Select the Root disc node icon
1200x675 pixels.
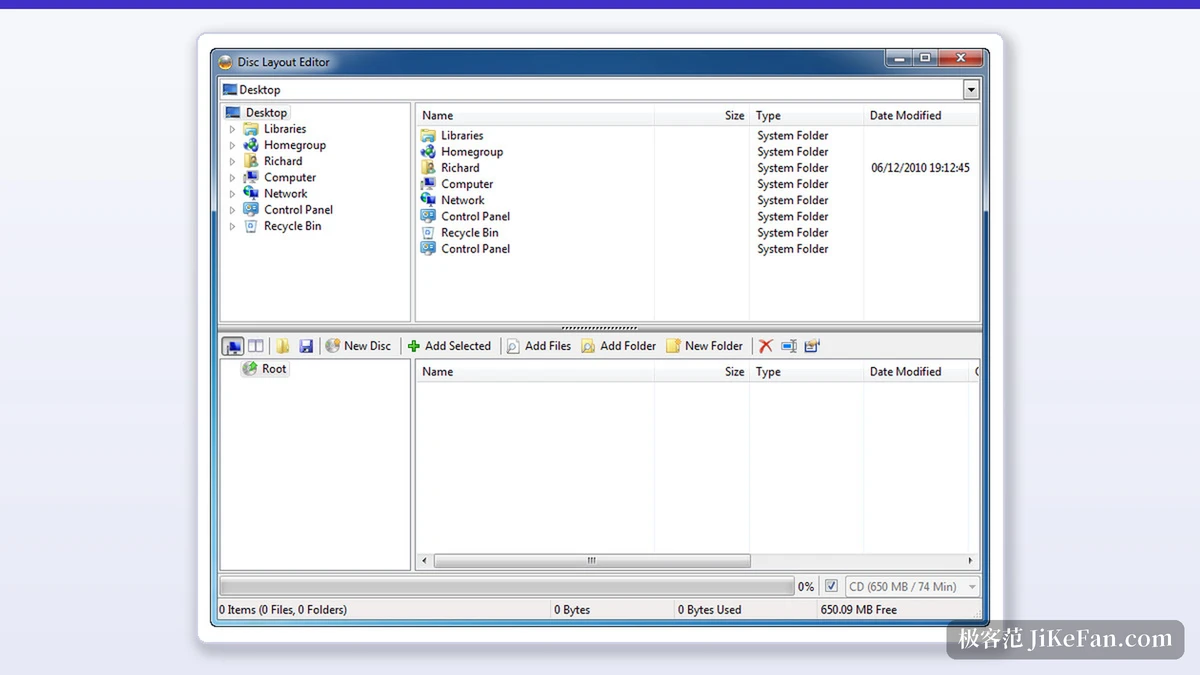click(x=250, y=369)
